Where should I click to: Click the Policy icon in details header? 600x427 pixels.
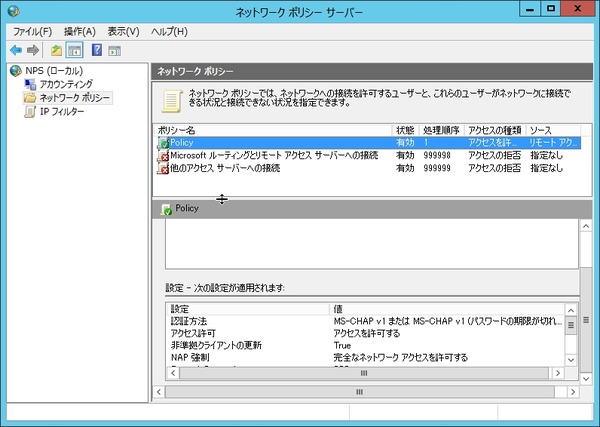[166, 209]
